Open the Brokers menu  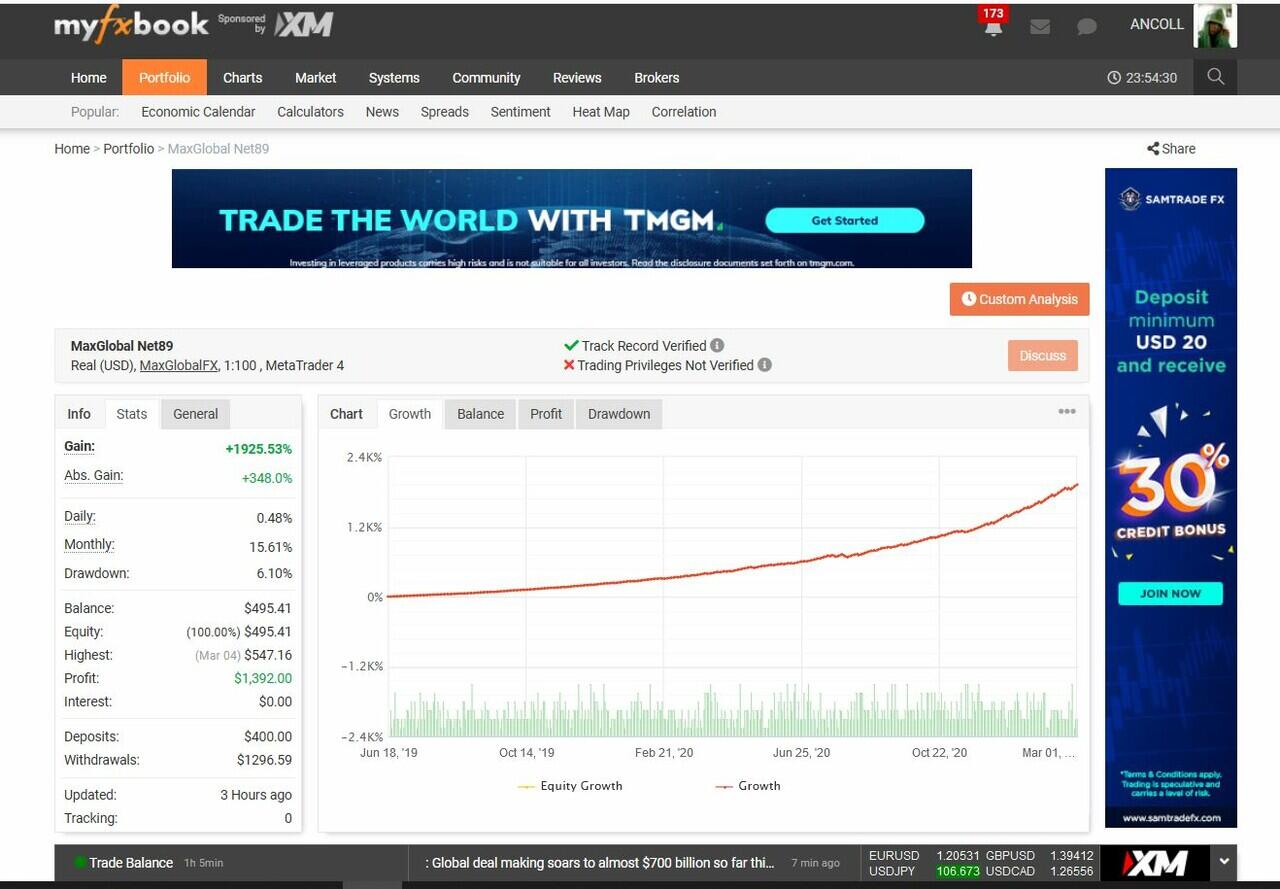pos(656,78)
